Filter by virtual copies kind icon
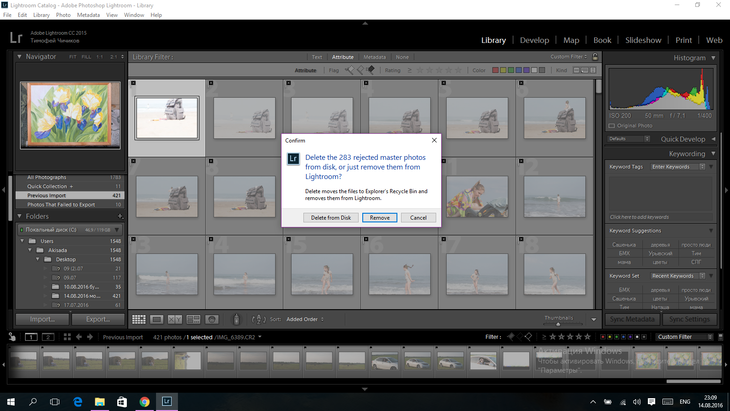 (x=585, y=70)
